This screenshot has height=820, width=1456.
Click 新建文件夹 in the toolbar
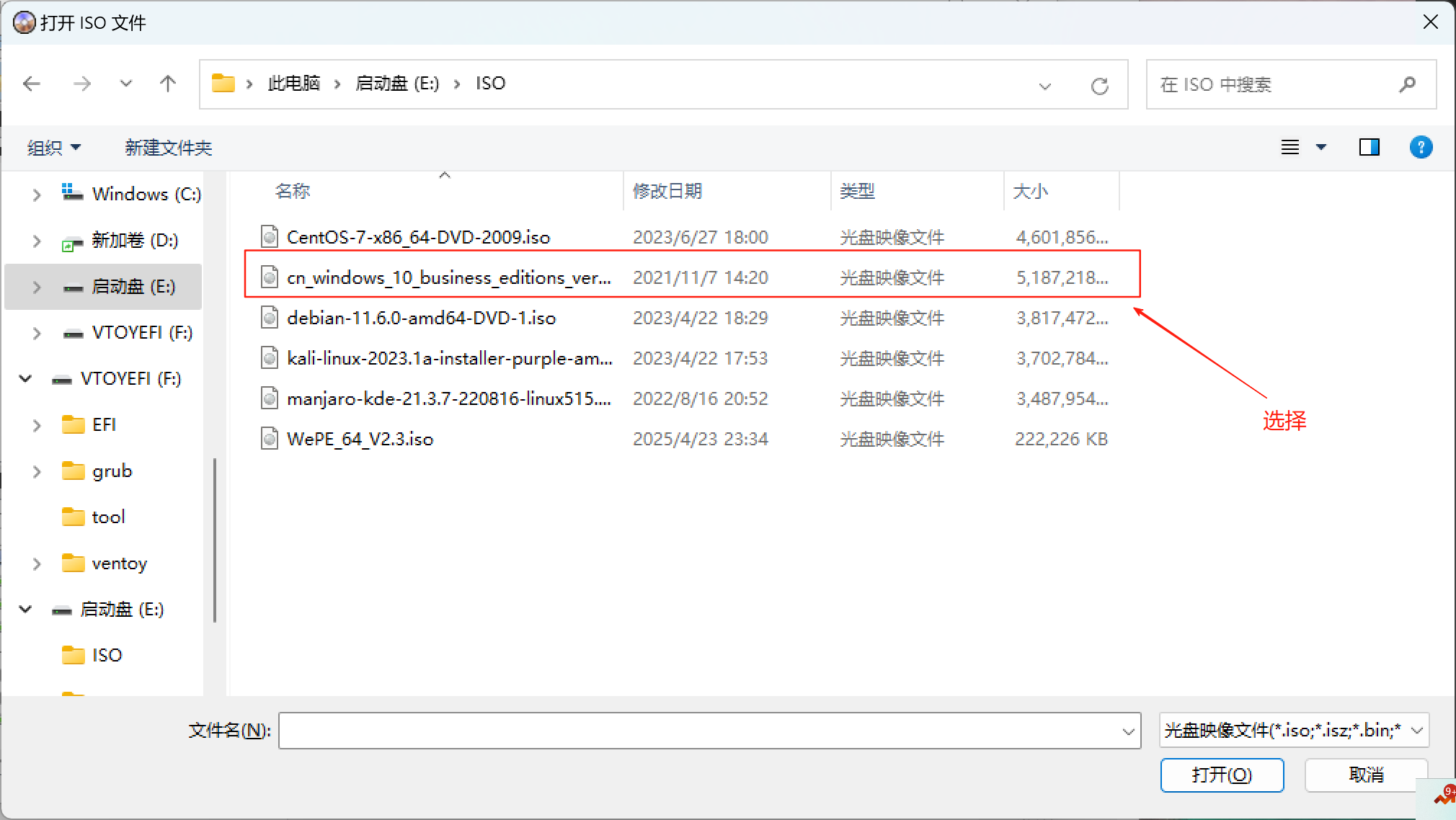[x=168, y=148]
